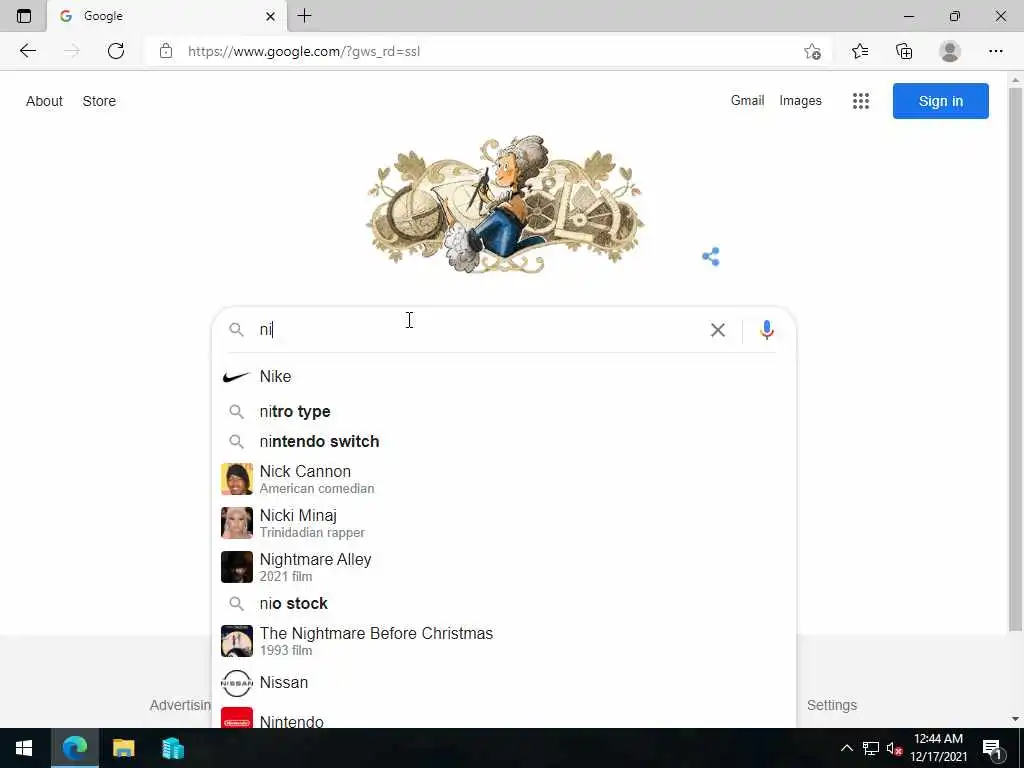Viewport: 1024px width, 768px height.
Task: Choose the Nick Cannon suggestion
Action: (x=504, y=479)
